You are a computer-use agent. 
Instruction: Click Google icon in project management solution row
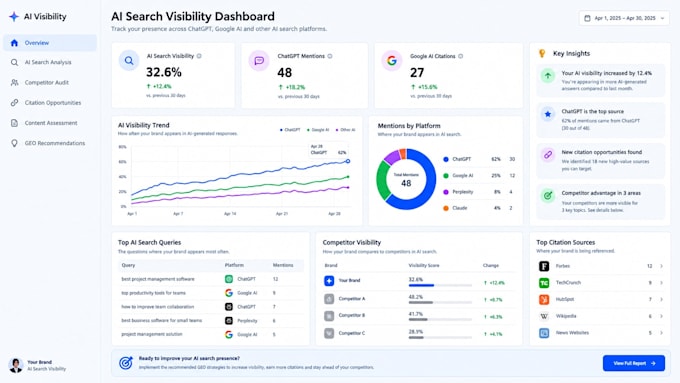pyautogui.click(x=229, y=334)
